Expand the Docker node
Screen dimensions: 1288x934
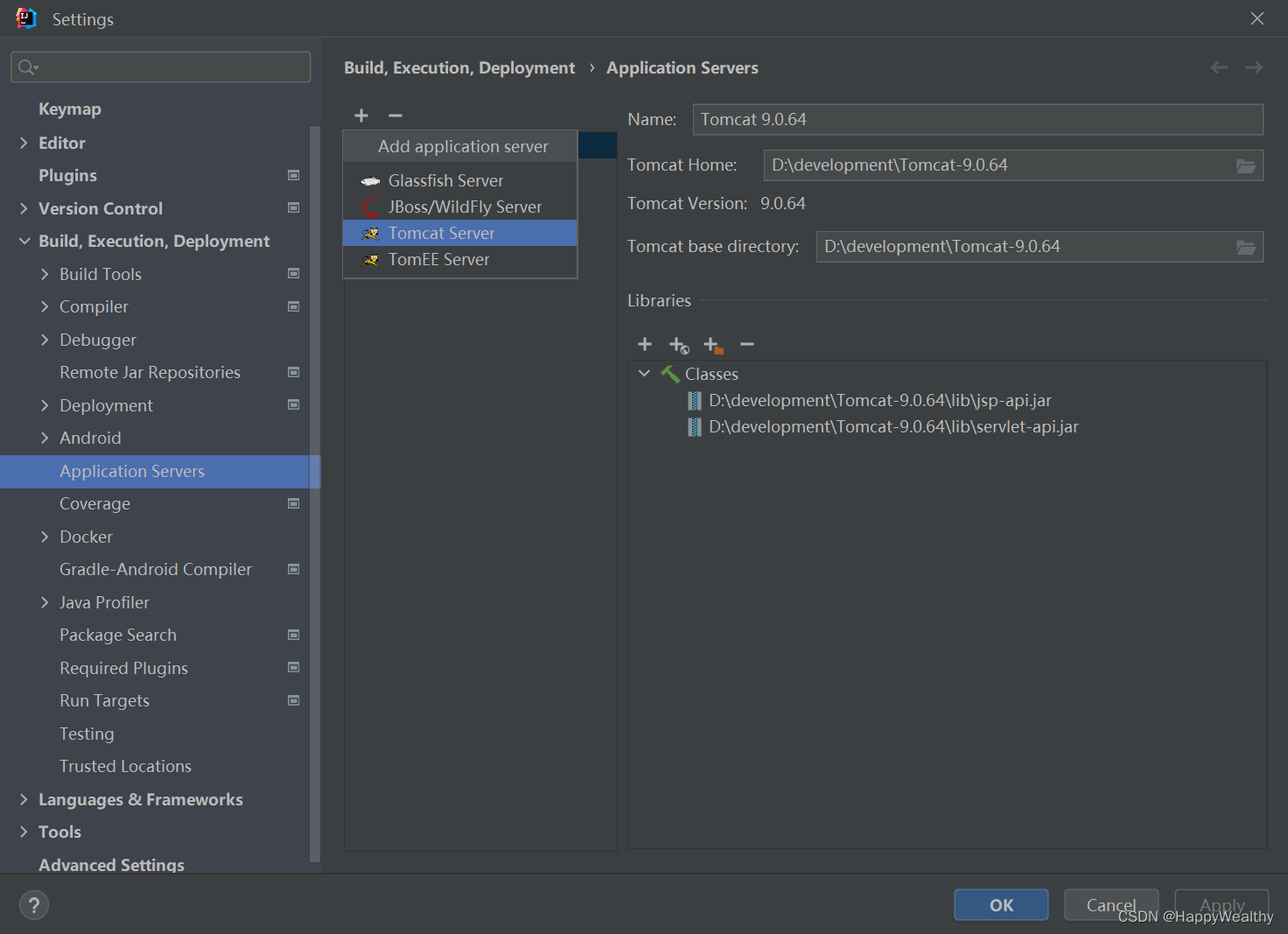[x=45, y=537]
